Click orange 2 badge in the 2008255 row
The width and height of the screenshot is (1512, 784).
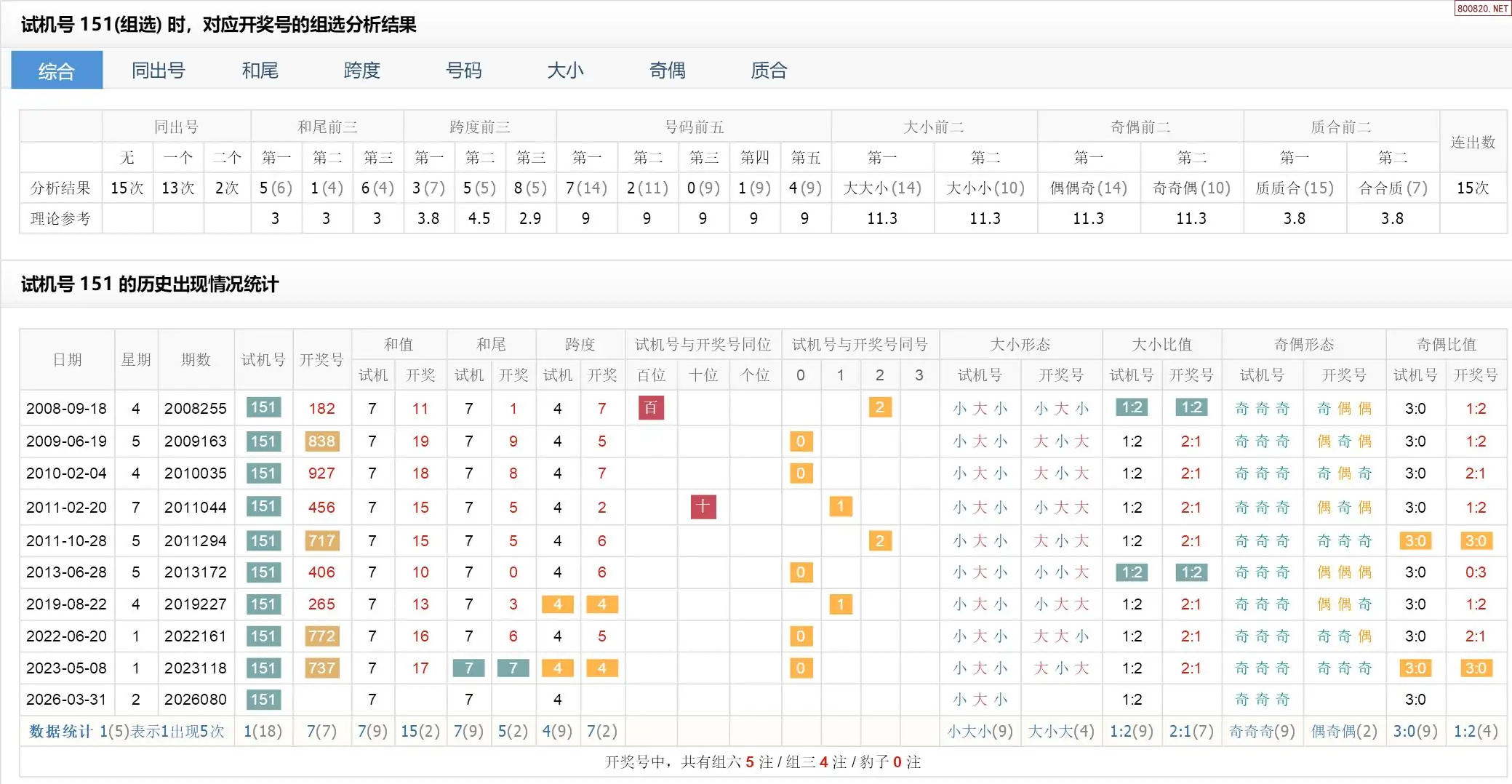pyautogui.click(x=879, y=408)
